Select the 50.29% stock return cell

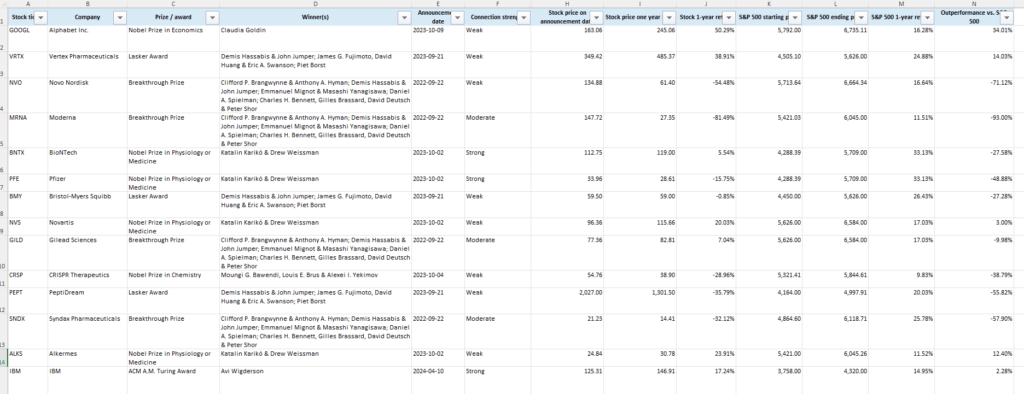(x=706, y=39)
